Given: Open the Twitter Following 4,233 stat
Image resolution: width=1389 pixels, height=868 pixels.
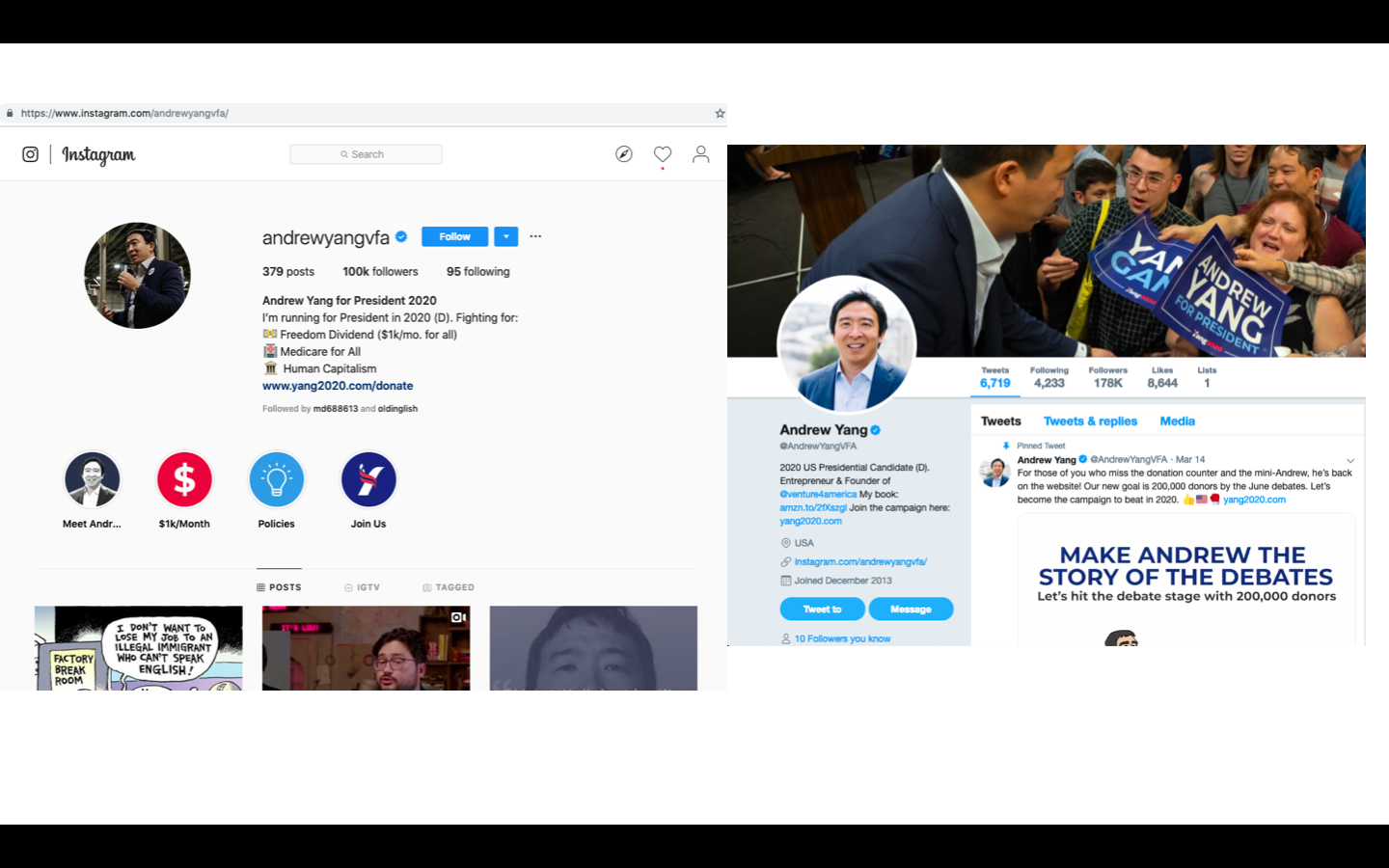Looking at the screenshot, I should click(1049, 377).
